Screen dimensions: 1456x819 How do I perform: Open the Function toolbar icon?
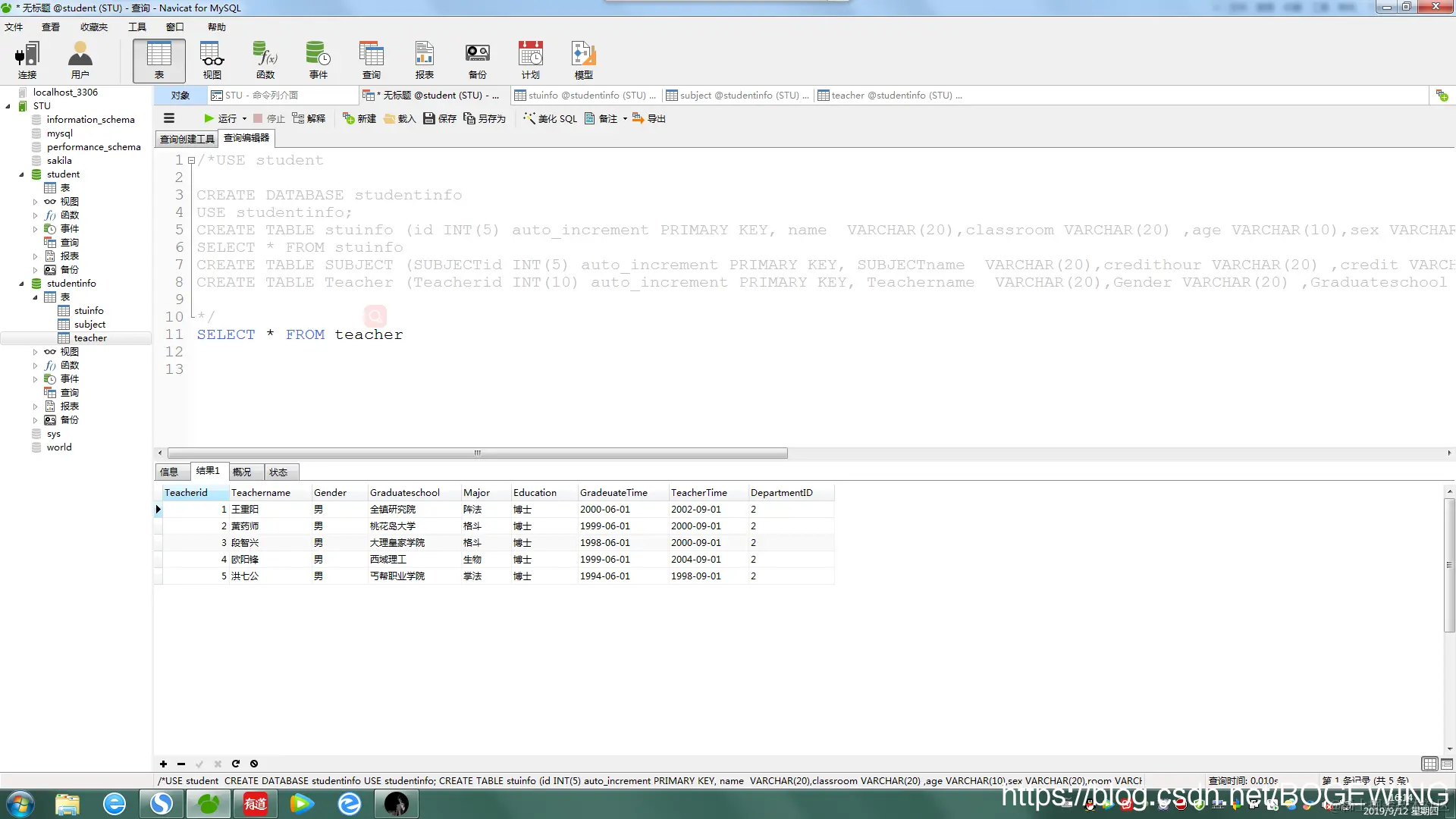tap(265, 60)
